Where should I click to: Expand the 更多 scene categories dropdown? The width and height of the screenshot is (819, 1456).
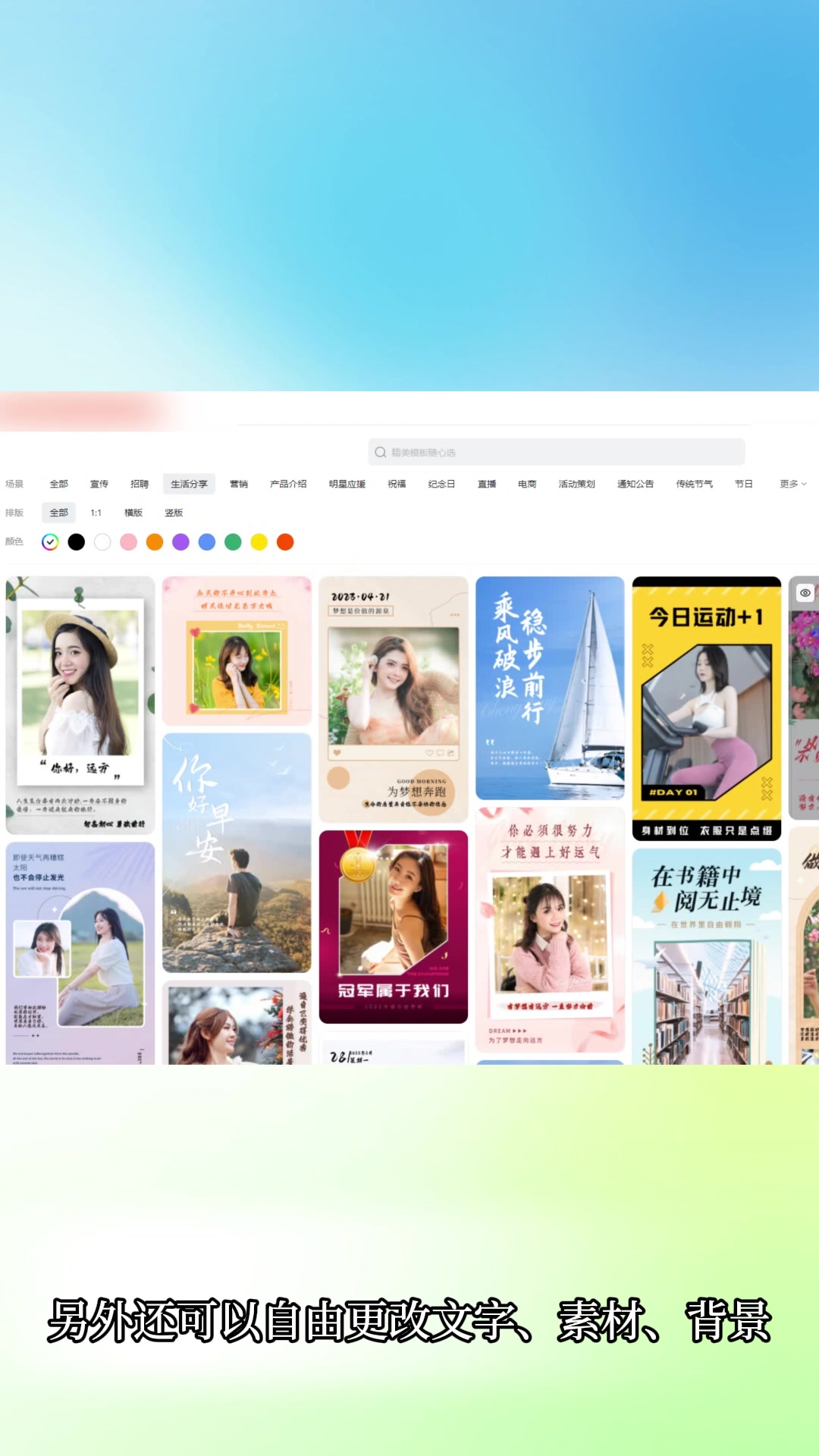coord(792,484)
